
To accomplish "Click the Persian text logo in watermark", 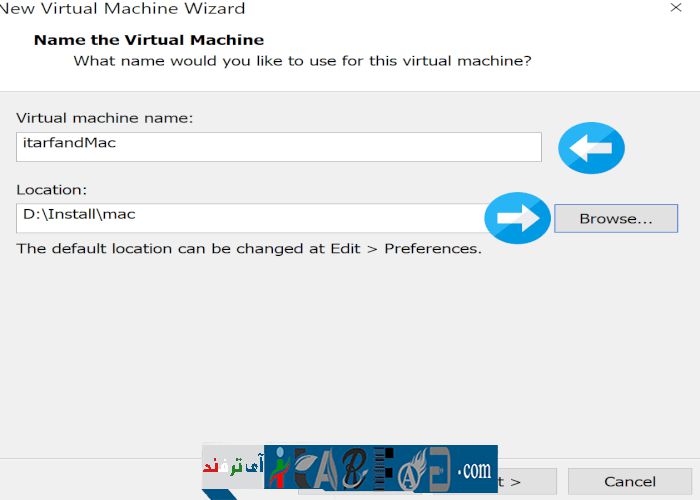I will pyautogui.click(x=232, y=466).
